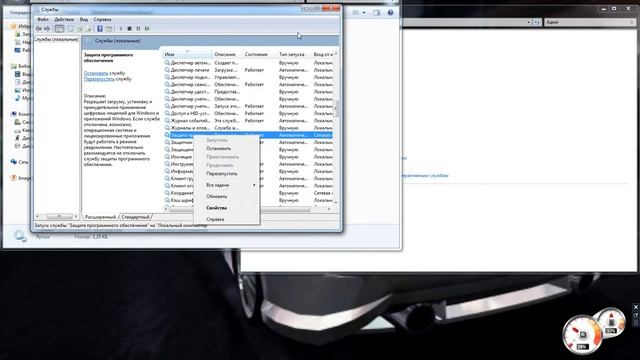Open the Файл menu
The width and height of the screenshot is (640, 360).
click(42, 19)
